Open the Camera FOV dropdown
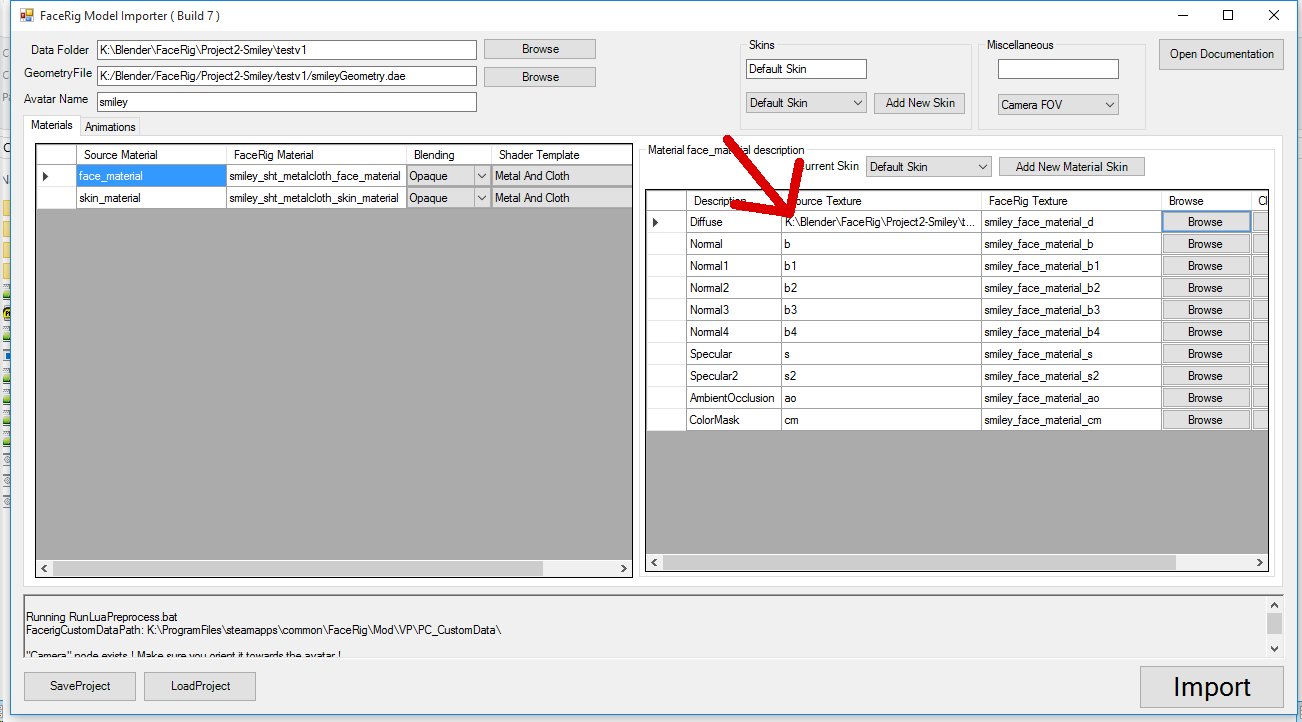Screen dimensions: 1302x722 [x=1058, y=105]
